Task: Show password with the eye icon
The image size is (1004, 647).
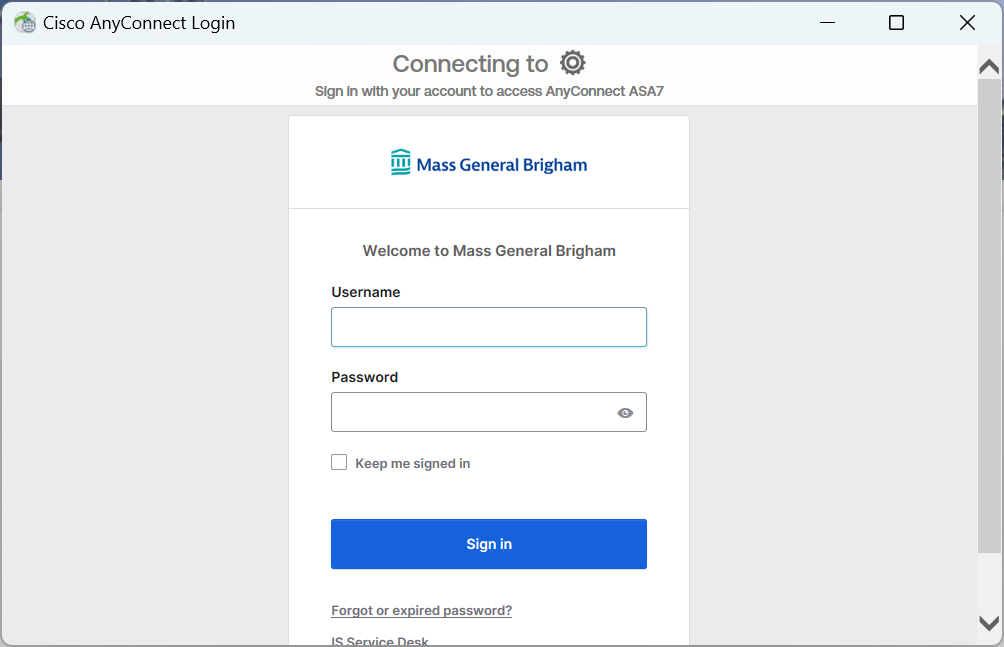Action: point(625,413)
